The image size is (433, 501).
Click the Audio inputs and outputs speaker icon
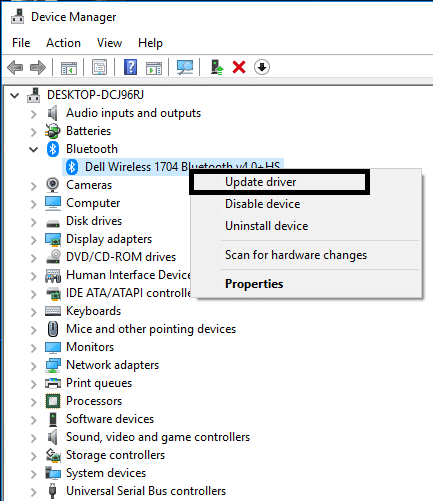[53, 113]
